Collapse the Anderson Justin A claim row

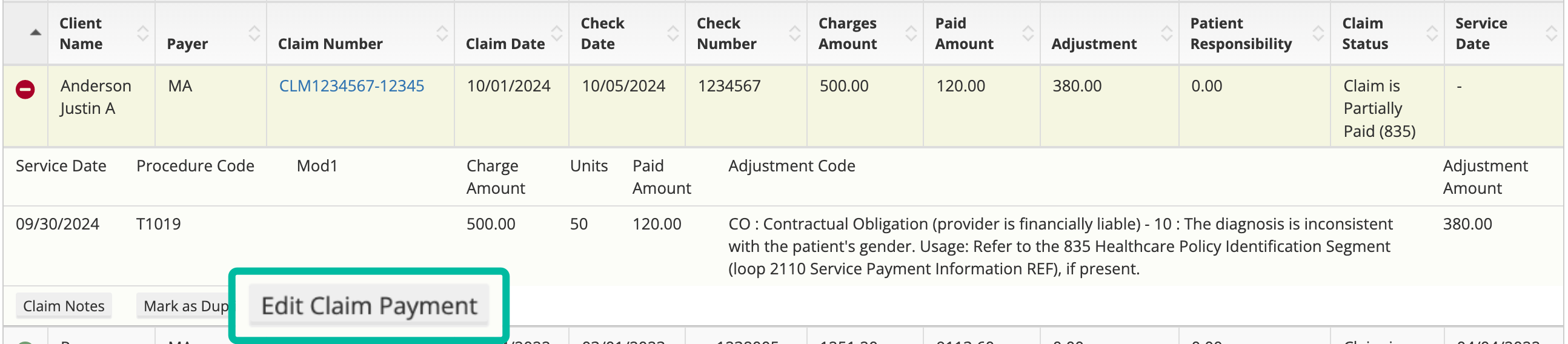point(25,90)
